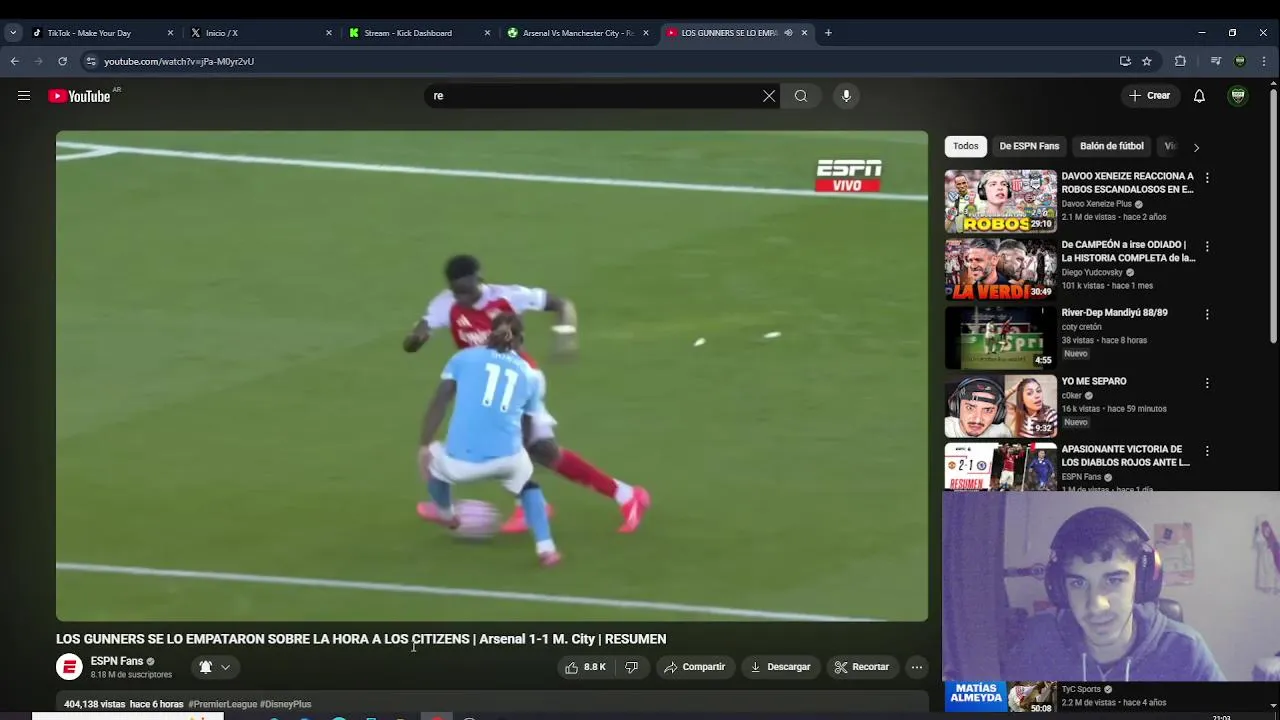Screen dimensions: 1280x720
Task: Open more actions three-dot menu under video
Action: click(917, 667)
